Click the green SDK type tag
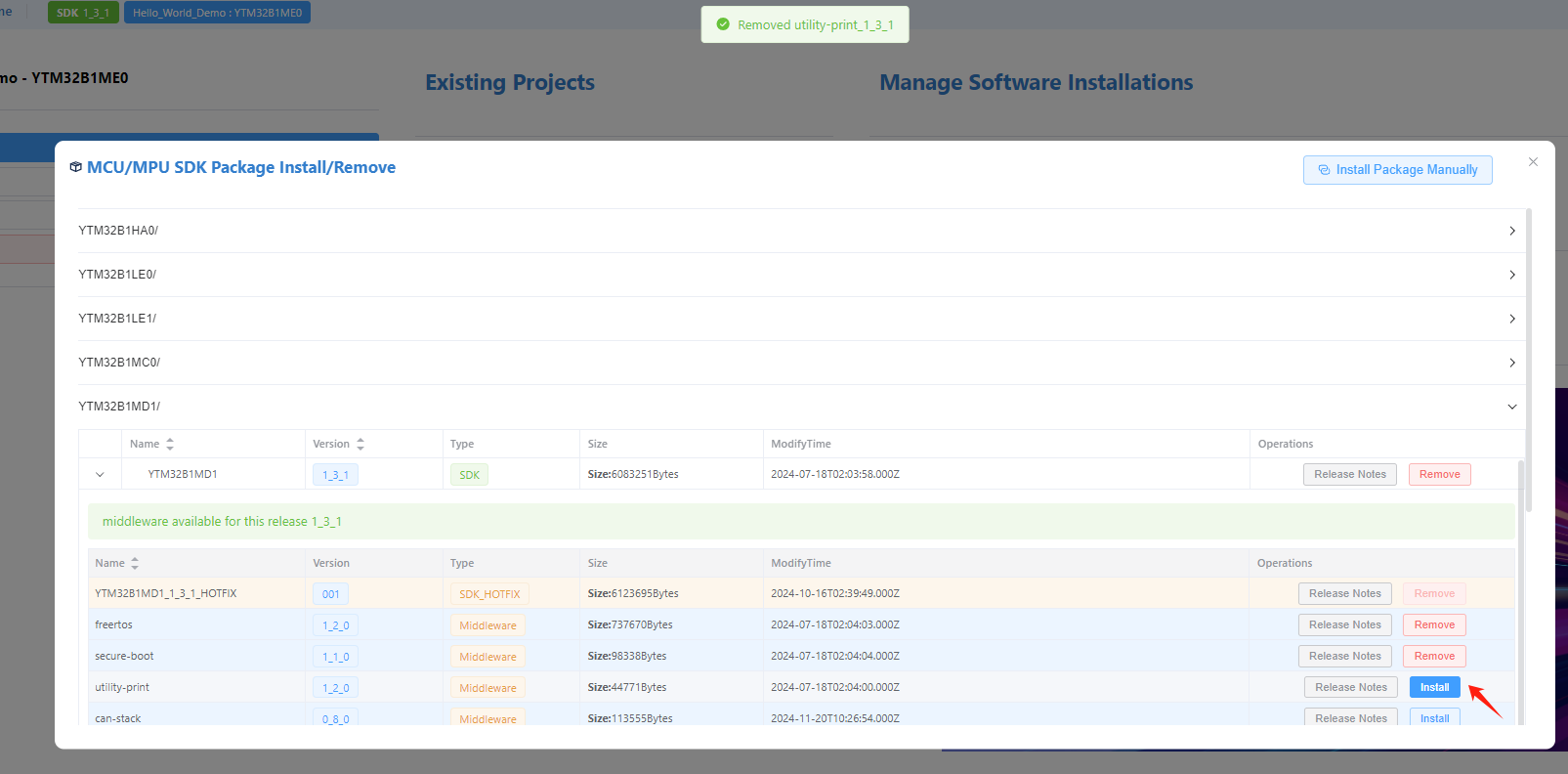This screenshot has height=774, width=1568. 470,475
